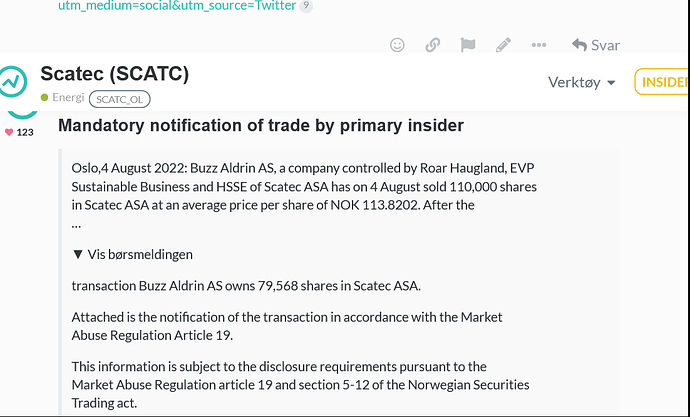690x417 pixels.
Task: Expand truncated text via the ellipsis
Action: 76,225
